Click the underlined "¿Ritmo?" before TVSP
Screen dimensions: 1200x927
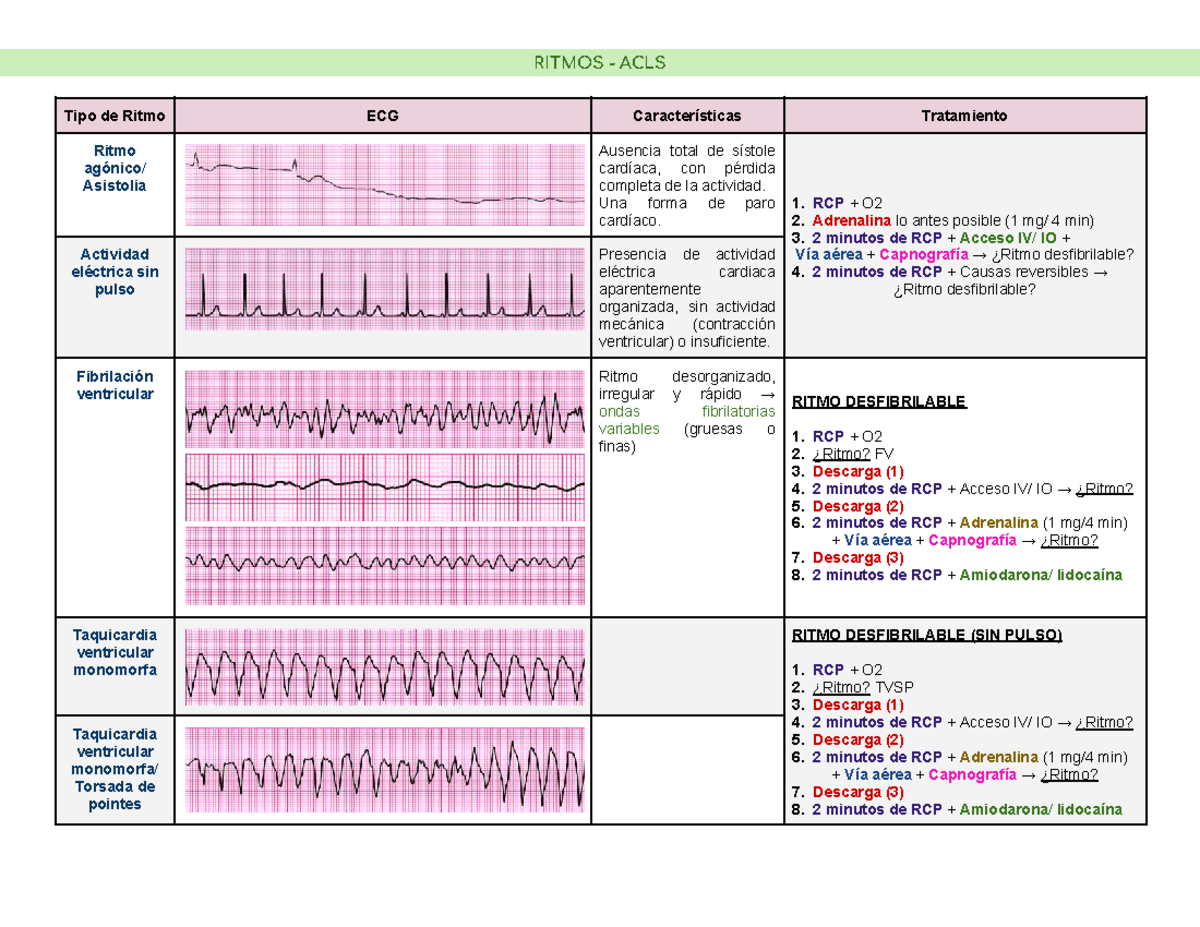842,687
